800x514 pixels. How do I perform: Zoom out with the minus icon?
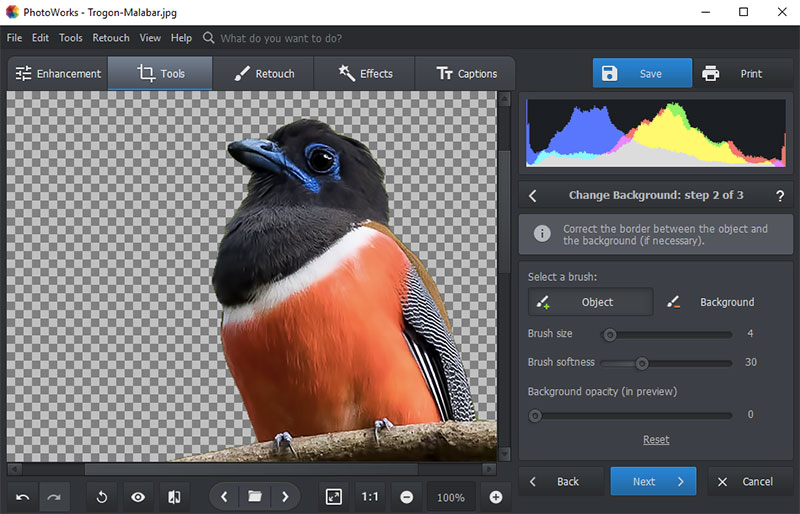tap(407, 497)
